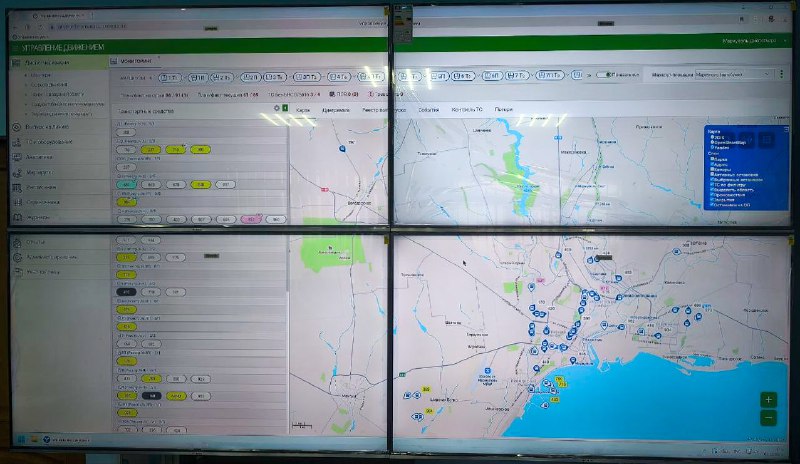800x464 pixels.
Task: Open the Диаграмма tab
Action: click(336, 108)
